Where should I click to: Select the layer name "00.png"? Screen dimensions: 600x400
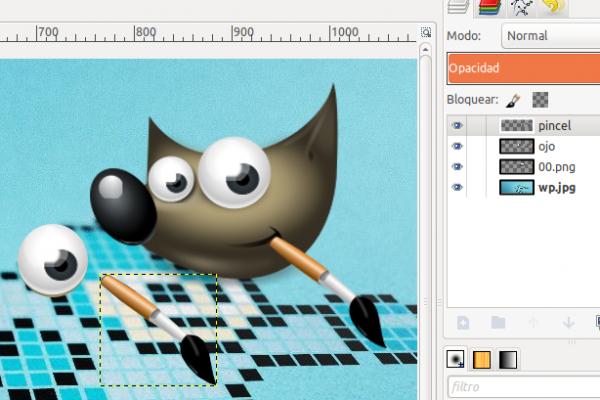557,167
